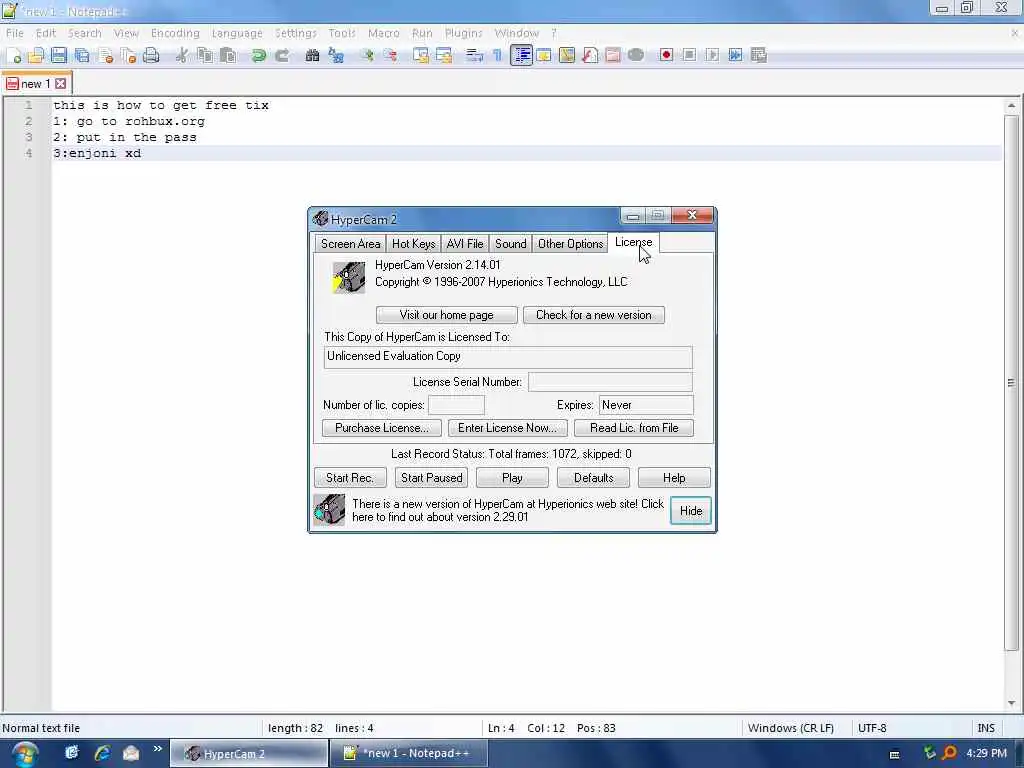Click the Playback macro icon

coord(712,56)
